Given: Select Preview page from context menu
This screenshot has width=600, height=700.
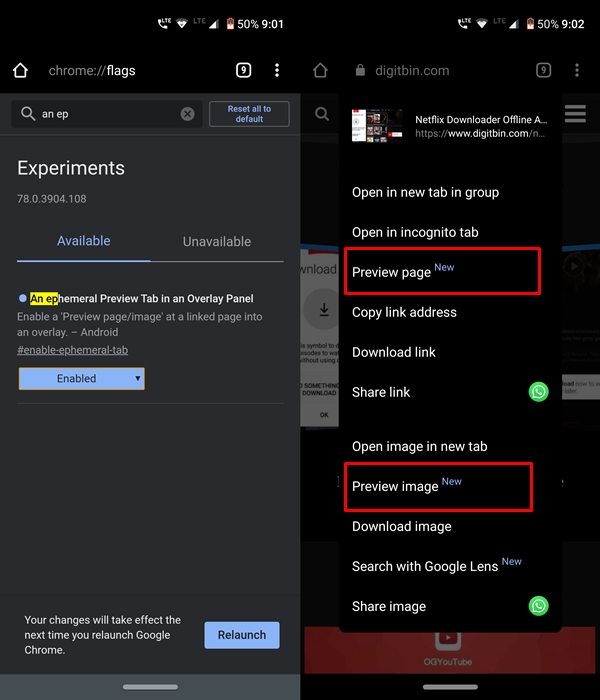Looking at the screenshot, I should pos(391,272).
